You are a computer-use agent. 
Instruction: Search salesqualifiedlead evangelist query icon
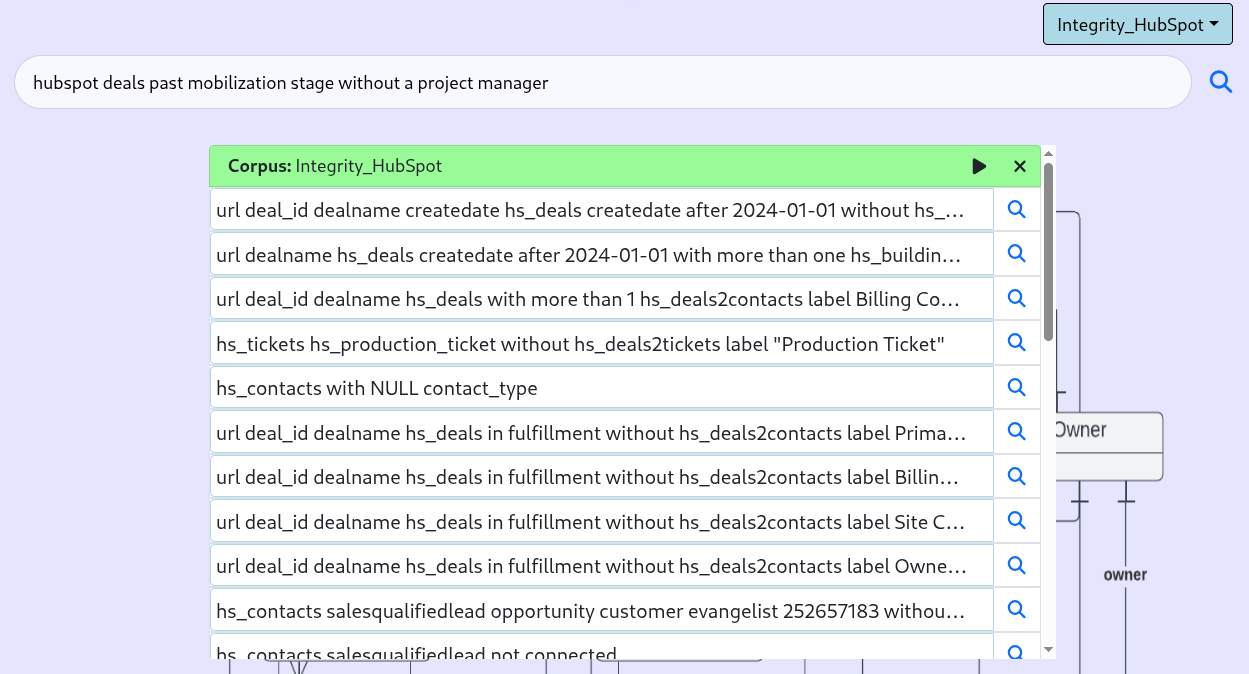pyautogui.click(x=1016, y=609)
